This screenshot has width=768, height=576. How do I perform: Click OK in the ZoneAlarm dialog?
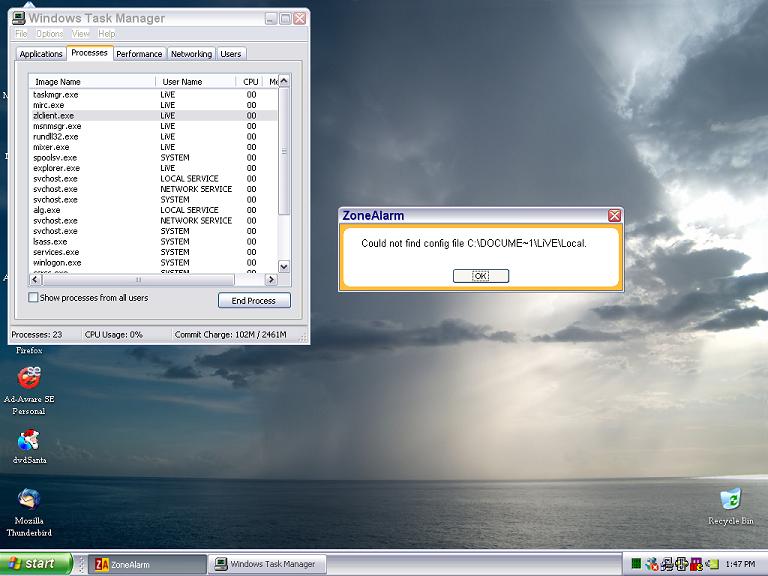coord(480,276)
